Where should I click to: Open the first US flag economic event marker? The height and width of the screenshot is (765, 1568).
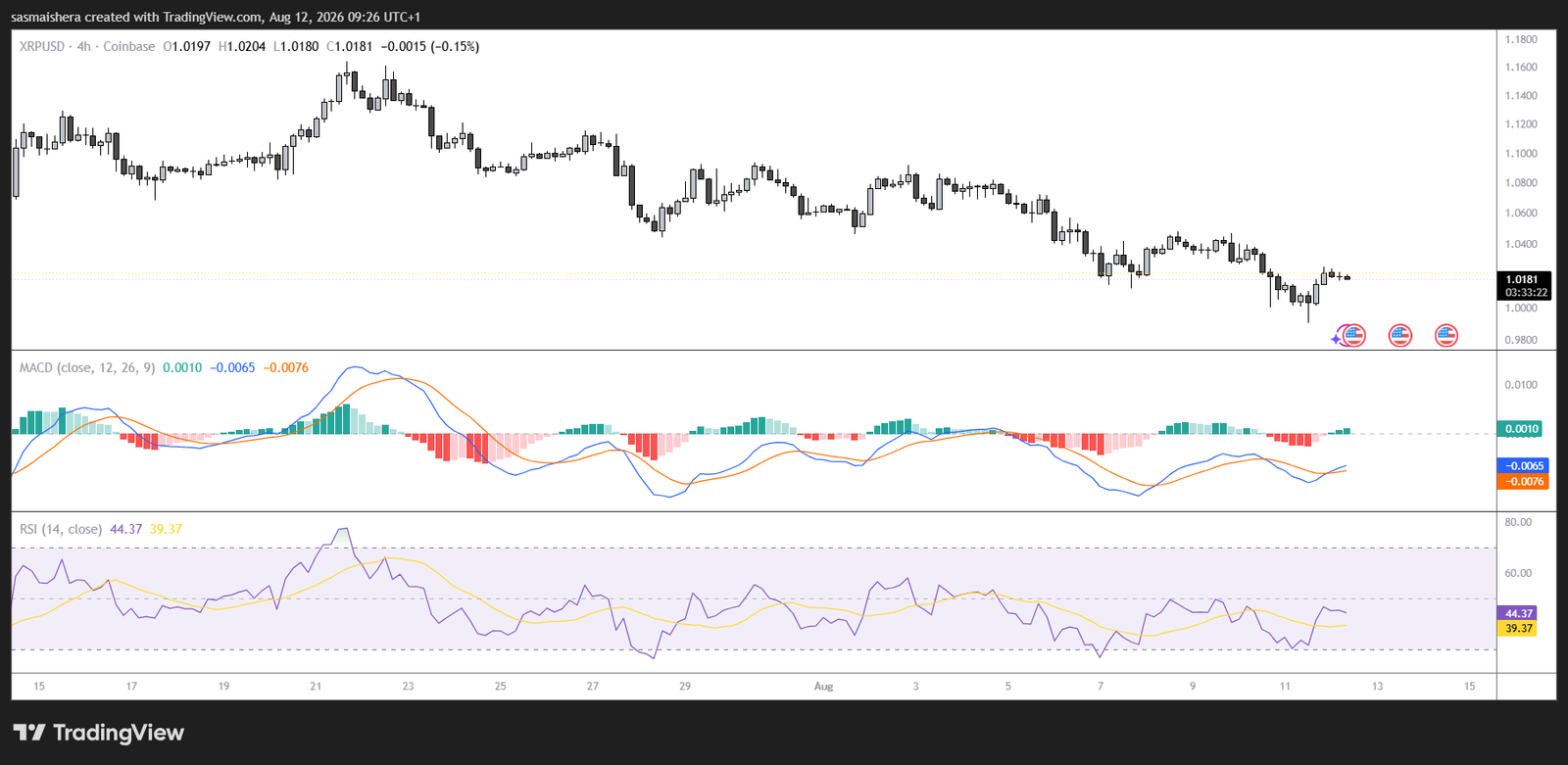click(x=1354, y=336)
